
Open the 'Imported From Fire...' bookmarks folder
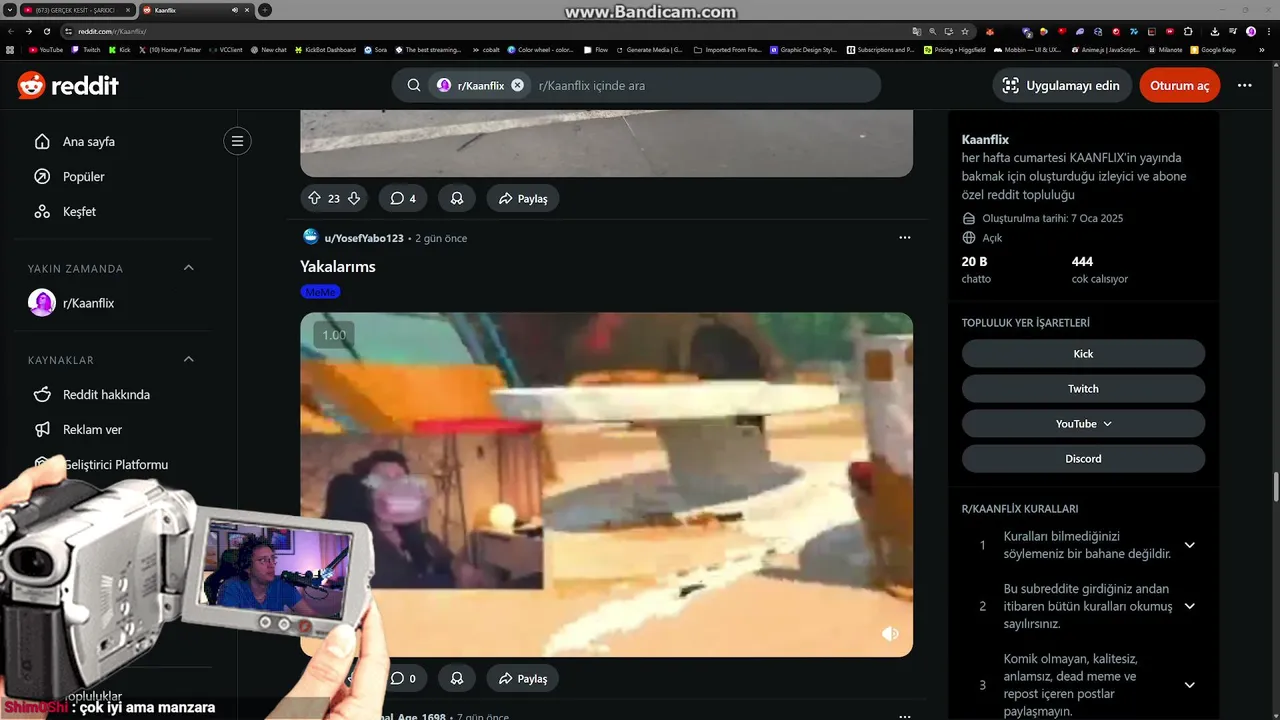[x=727, y=49]
